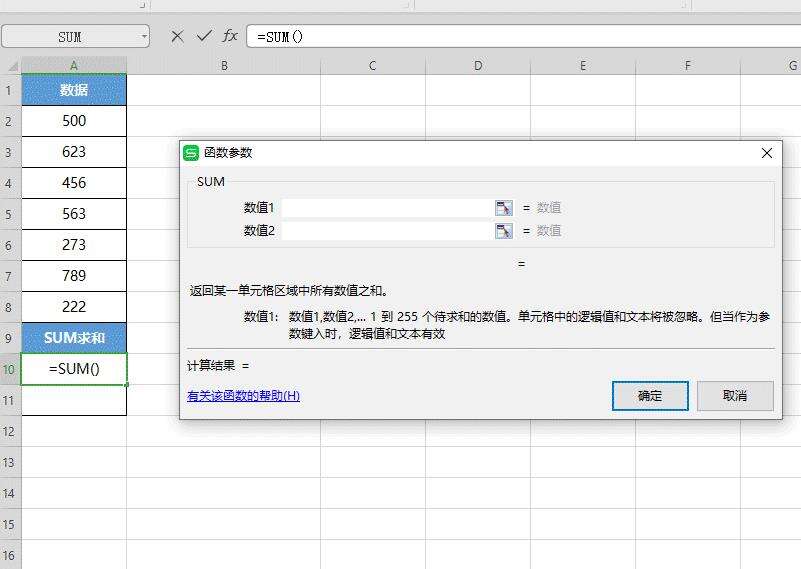Select column F header
This screenshot has width=801, height=569.
point(688,65)
